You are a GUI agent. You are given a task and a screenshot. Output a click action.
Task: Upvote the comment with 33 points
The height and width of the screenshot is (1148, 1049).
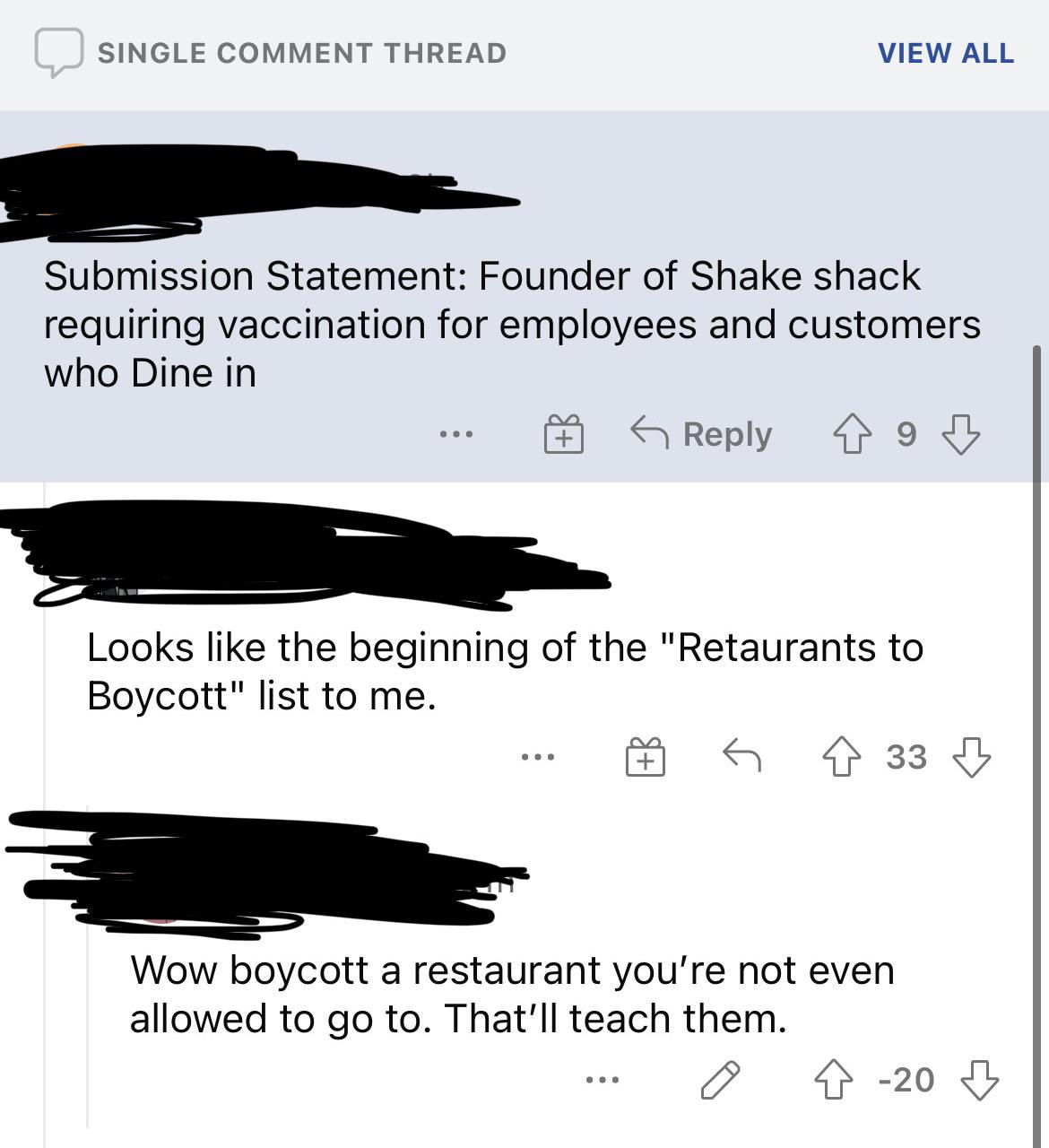[x=841, y=756]
